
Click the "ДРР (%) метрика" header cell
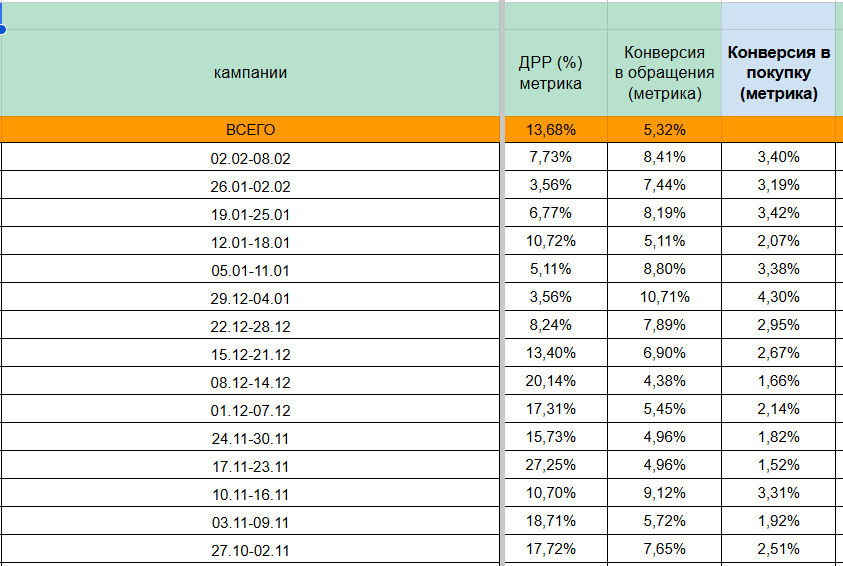[x=550, y=72]
